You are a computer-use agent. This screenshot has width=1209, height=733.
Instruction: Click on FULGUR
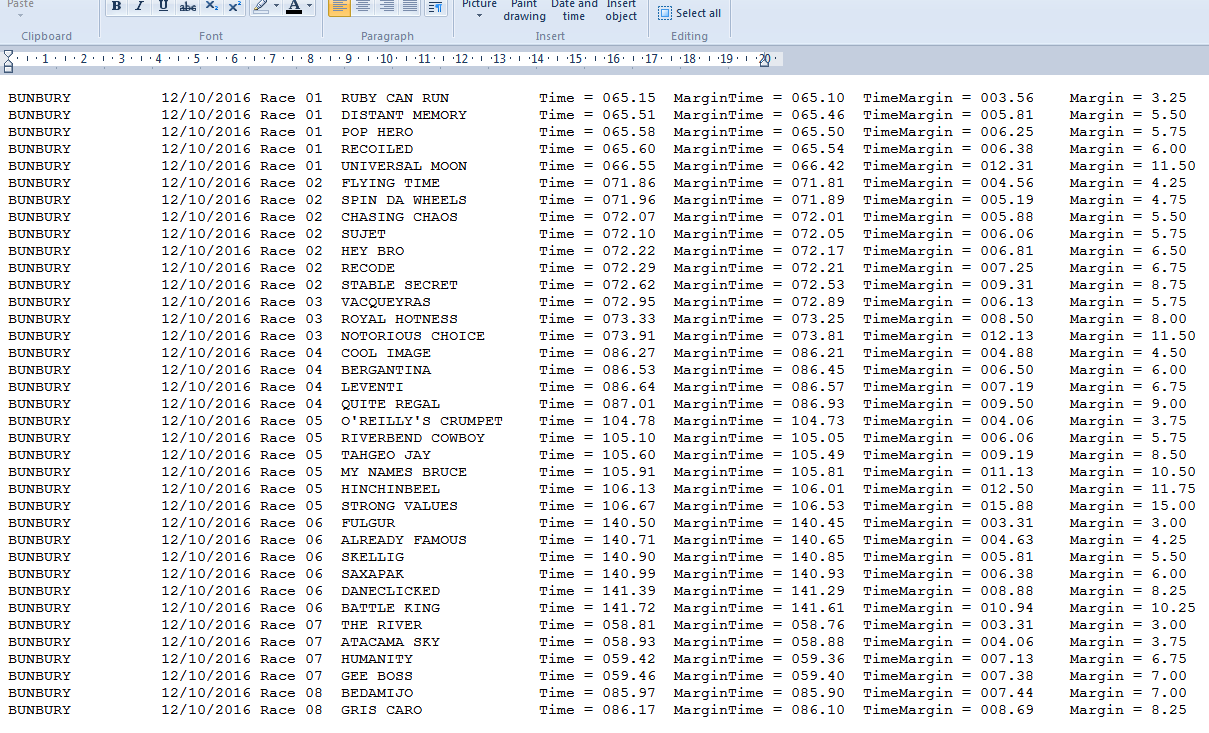tap(368, 523)
